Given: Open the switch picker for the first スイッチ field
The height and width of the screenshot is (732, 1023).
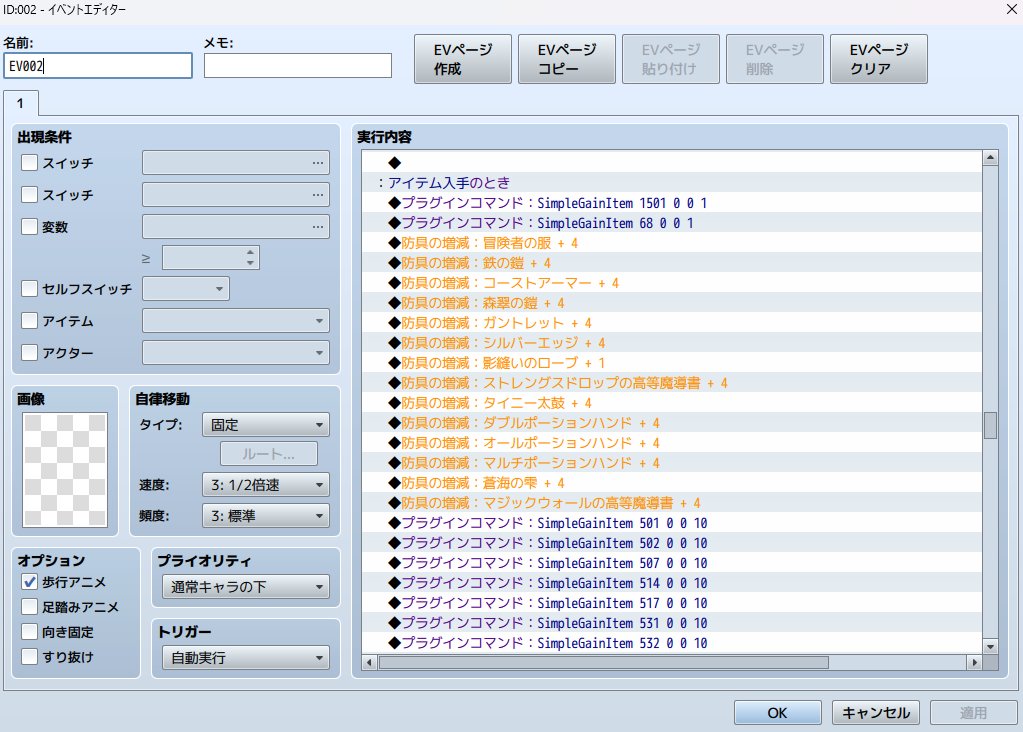Looking at the screenshot, I should 318,162.
